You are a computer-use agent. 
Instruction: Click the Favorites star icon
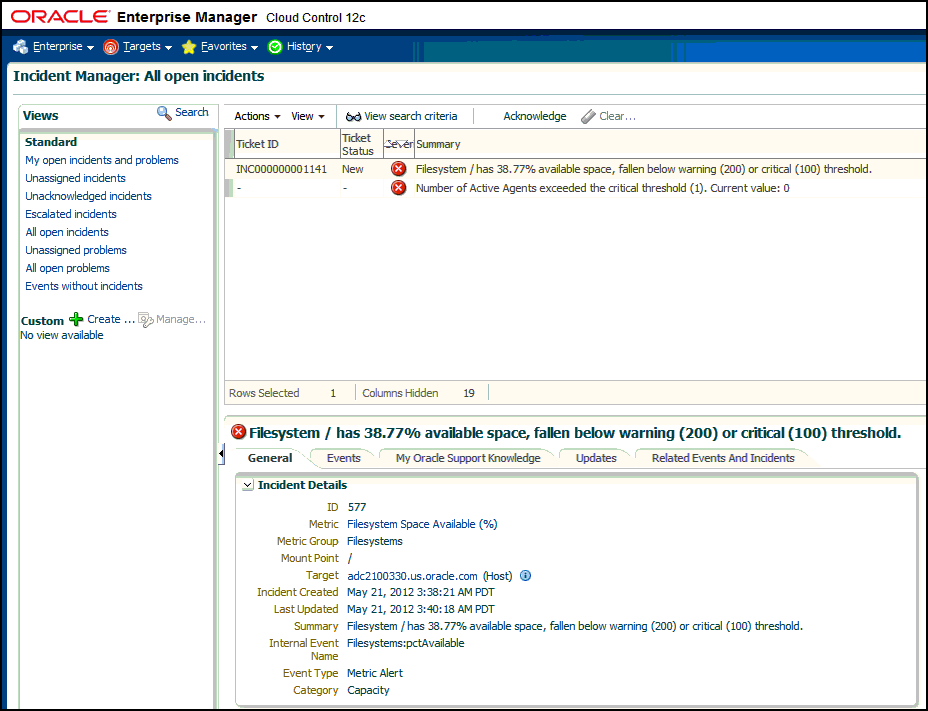[189, 47]
